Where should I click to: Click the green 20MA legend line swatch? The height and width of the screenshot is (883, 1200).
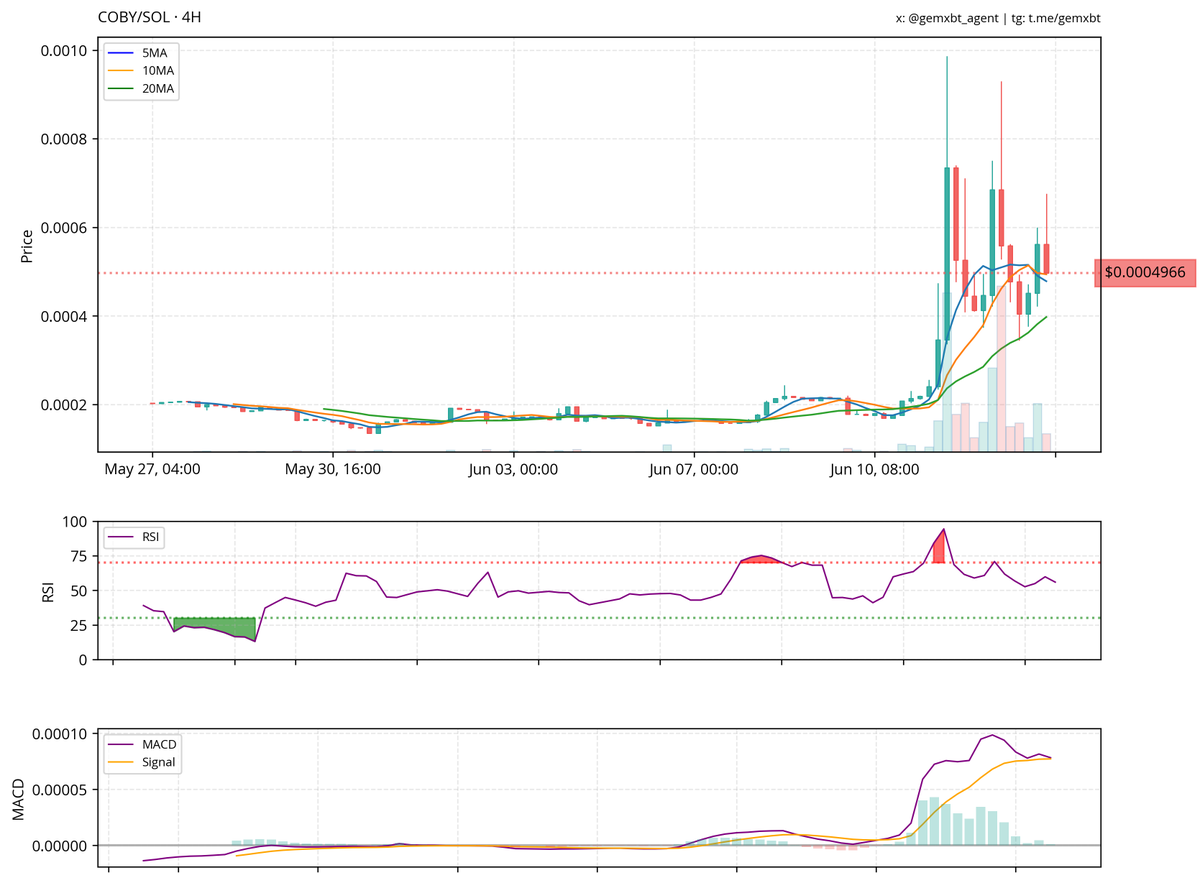point(120,89)
